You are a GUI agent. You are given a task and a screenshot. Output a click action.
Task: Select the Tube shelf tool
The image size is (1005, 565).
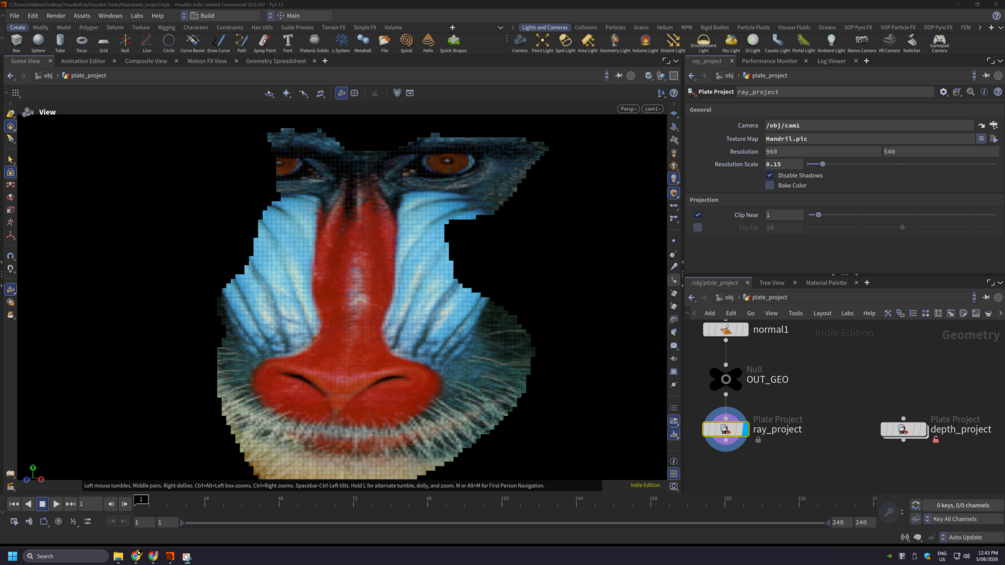pyautogui.click(x=60, y=43)
